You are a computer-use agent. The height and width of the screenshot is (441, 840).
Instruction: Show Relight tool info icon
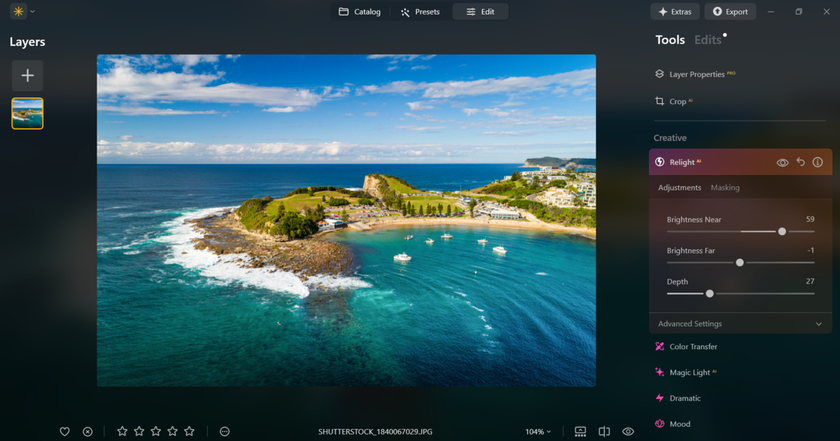817,162
